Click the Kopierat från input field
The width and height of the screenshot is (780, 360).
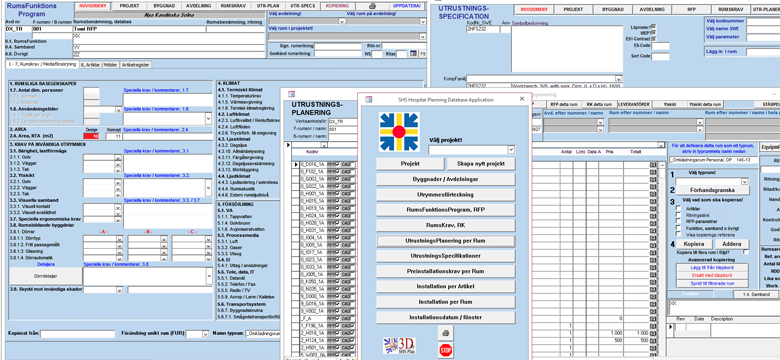[78, 334]
